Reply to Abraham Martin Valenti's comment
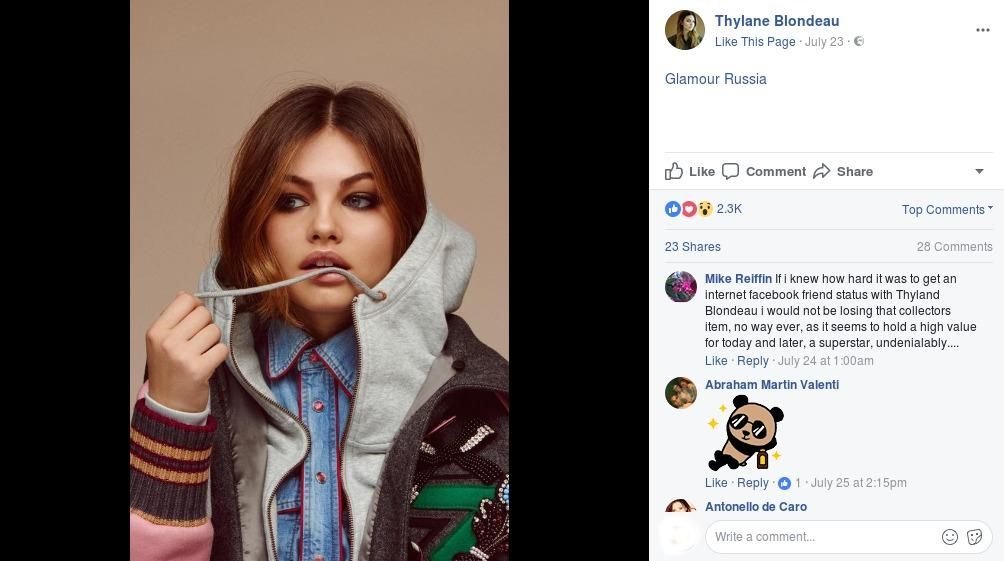 click(x=753, y=483)
